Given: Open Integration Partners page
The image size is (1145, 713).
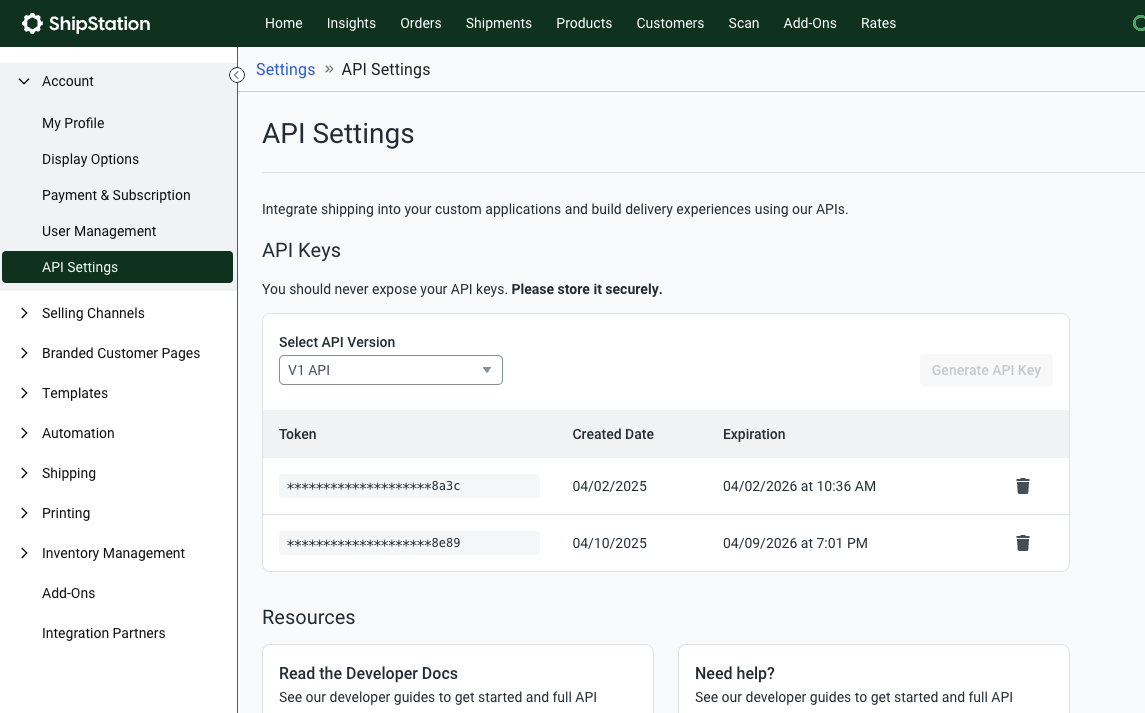Looking at the screenshot, I should [103, 633].
